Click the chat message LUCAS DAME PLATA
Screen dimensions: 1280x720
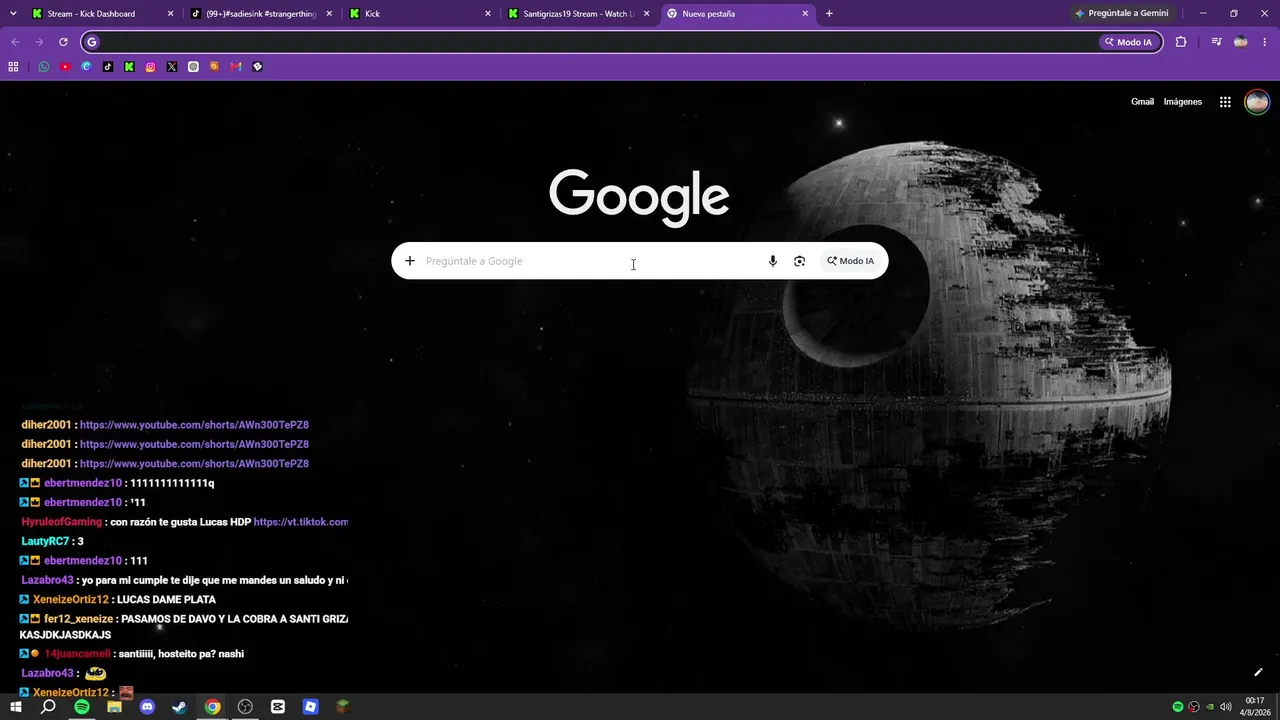click(166, 600)
